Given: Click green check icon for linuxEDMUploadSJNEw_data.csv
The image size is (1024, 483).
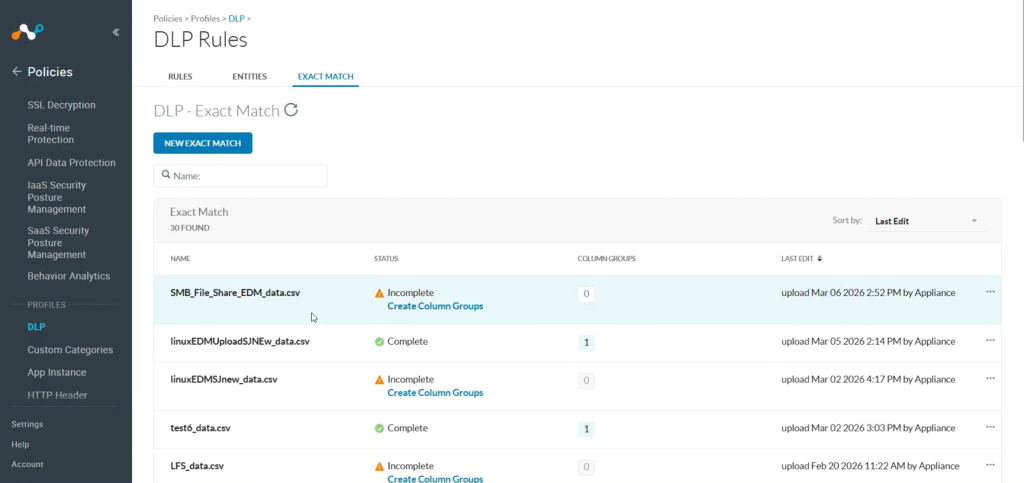Looking at the screenshot, I should coord(379,341).
